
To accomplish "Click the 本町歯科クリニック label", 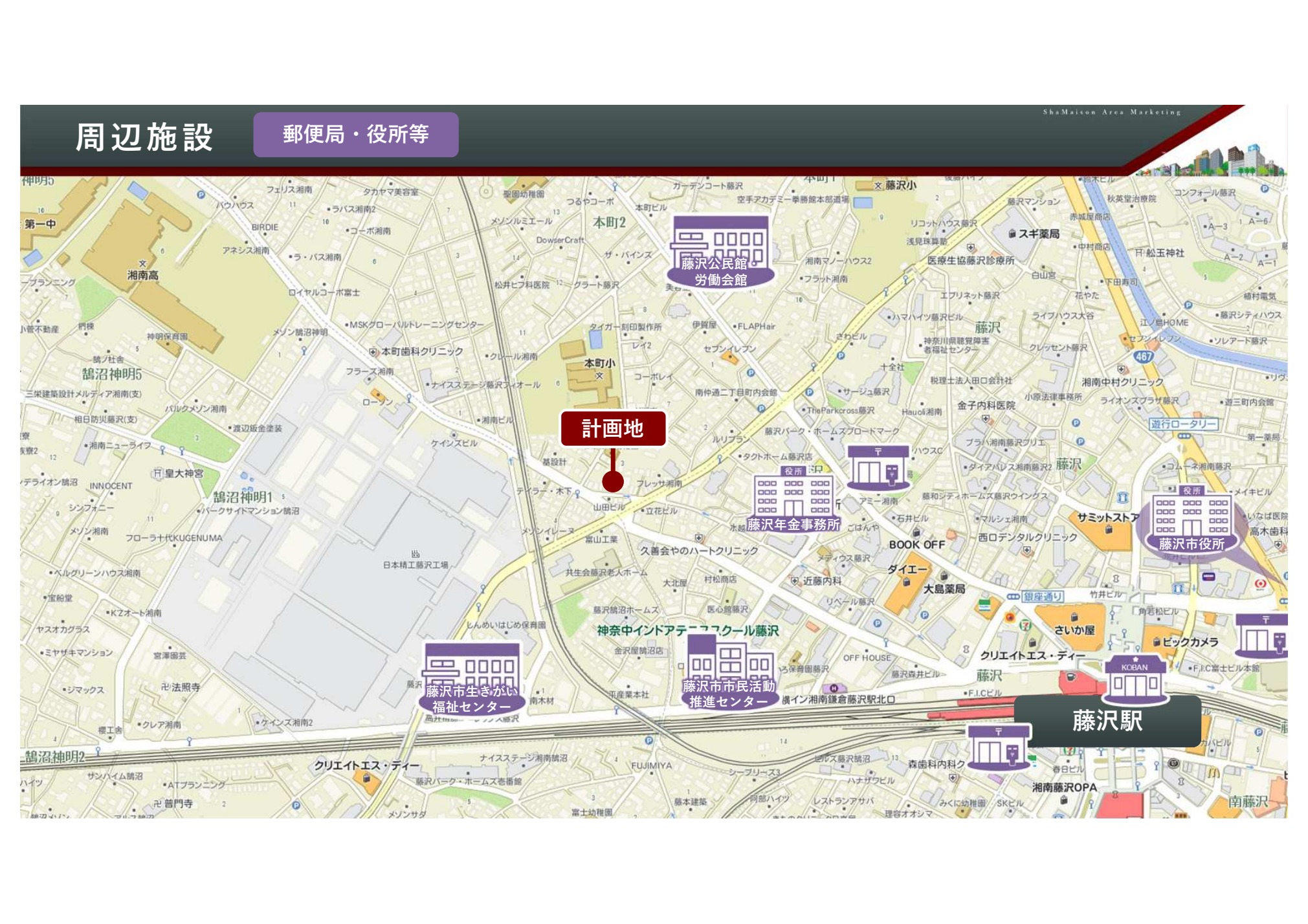I will 422,351.
